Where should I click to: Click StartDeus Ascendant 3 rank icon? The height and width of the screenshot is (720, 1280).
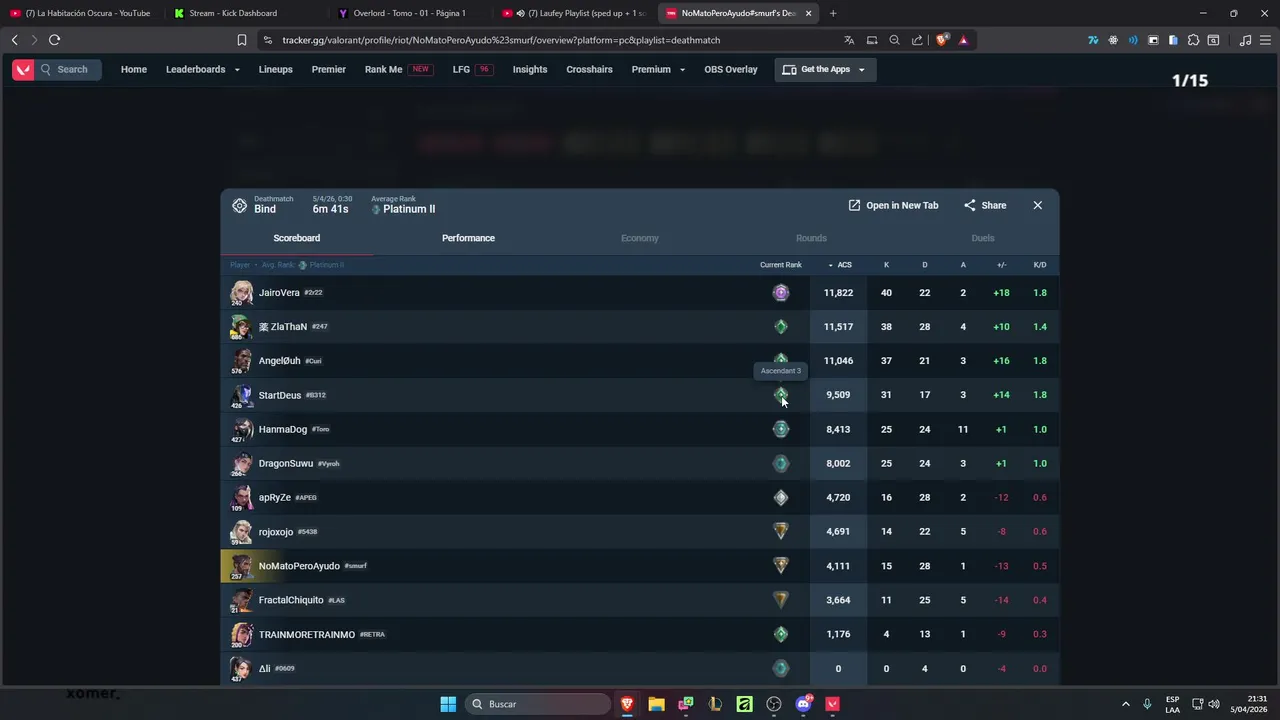point(781,395)
